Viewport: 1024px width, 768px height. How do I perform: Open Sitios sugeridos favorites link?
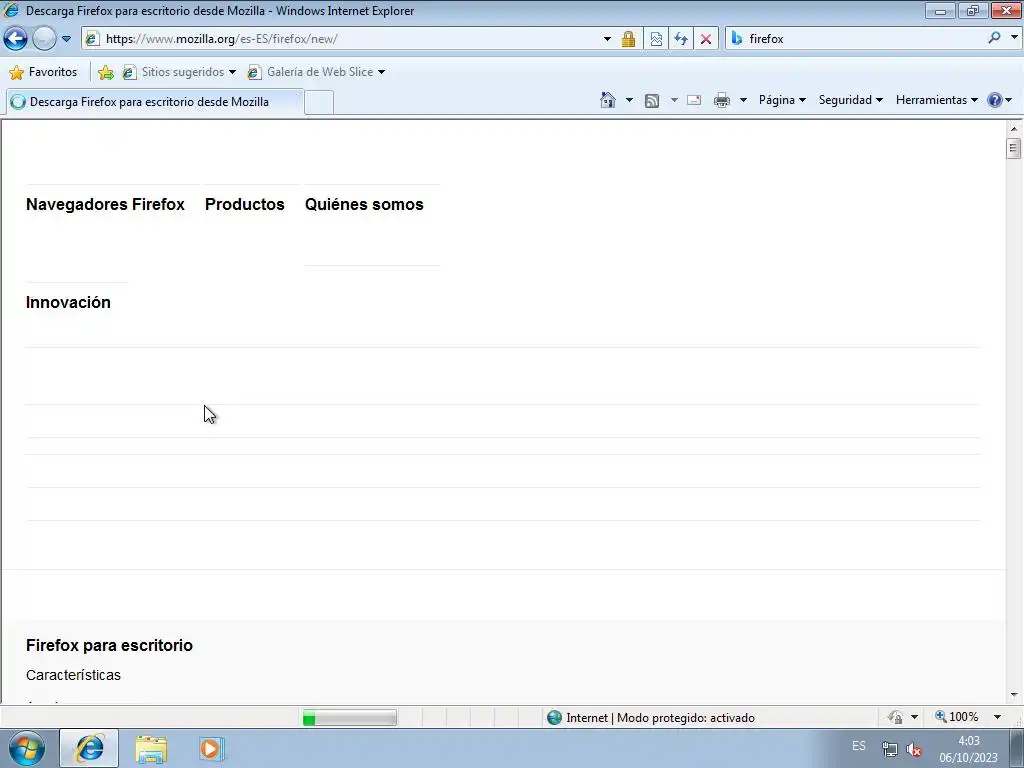coord(179,72)
